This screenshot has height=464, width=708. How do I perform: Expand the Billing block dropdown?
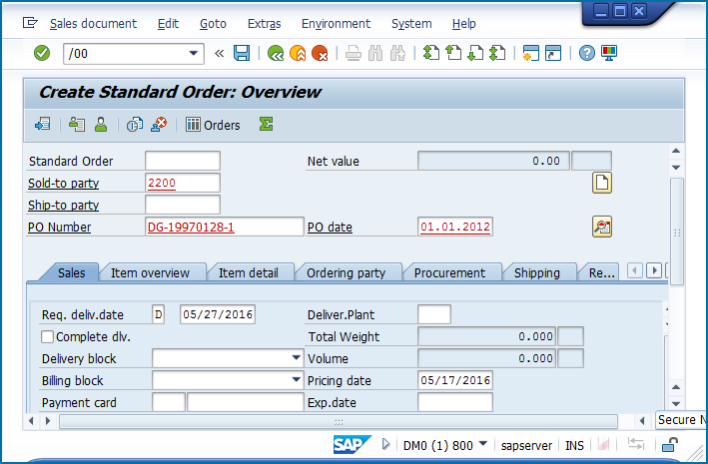click(296, 380)
